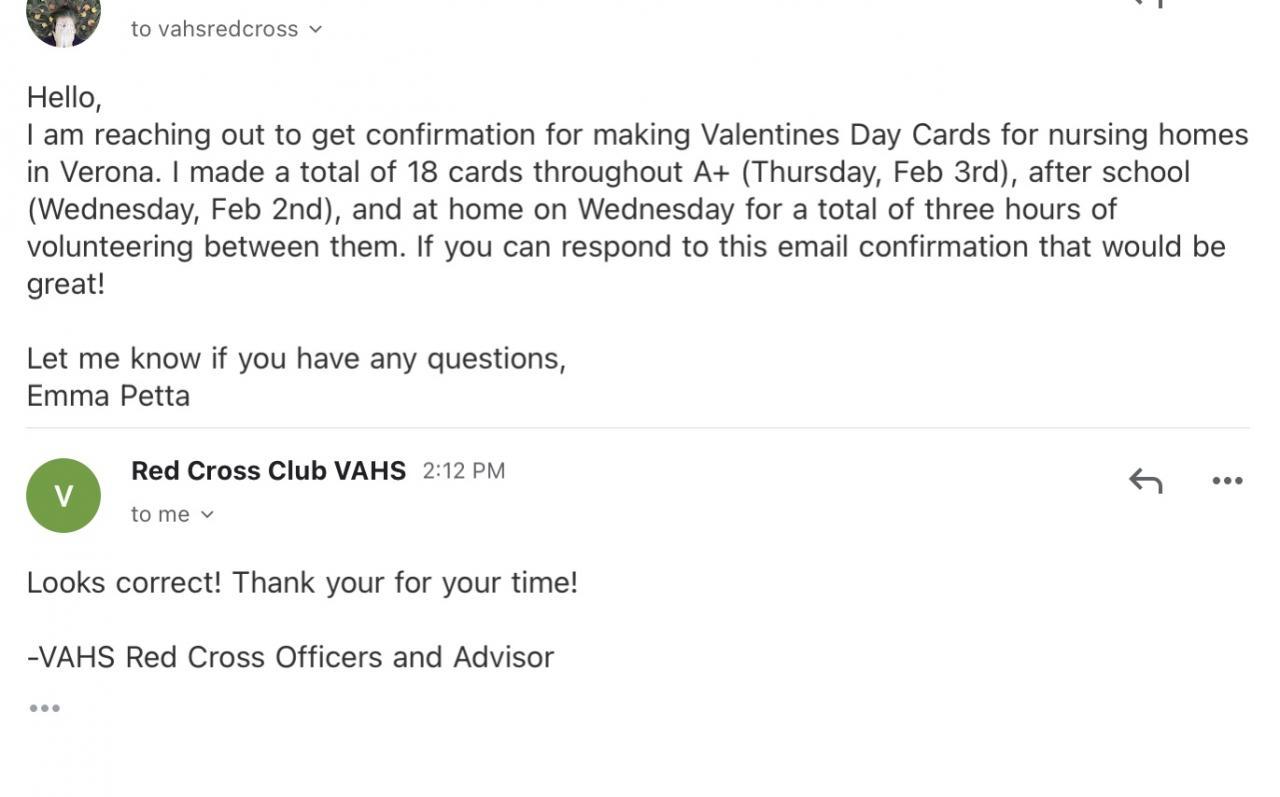Click the "-VAHS Red Cross Officers and Advisor" signature

pyautogui.click(x=290, y=657)
